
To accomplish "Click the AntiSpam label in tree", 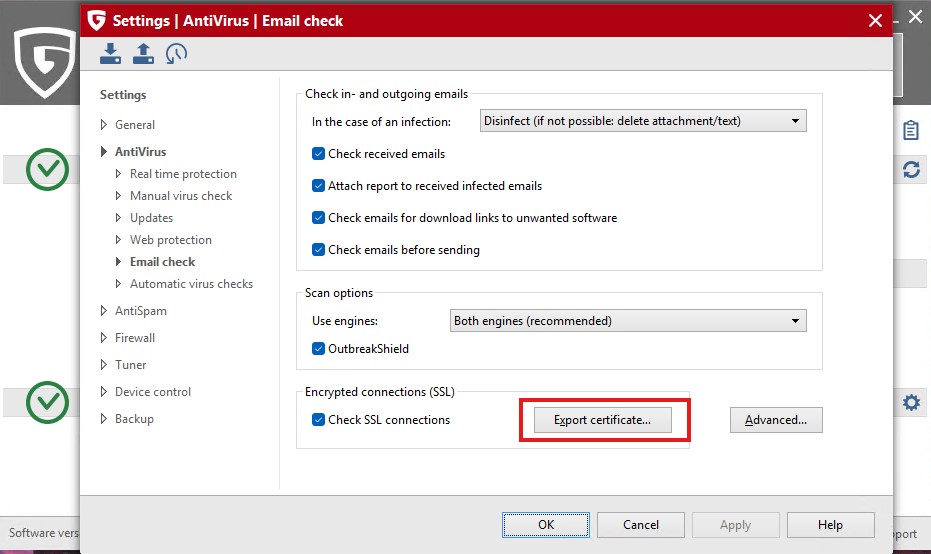I will pyautogui.click(x=141, y=311).
